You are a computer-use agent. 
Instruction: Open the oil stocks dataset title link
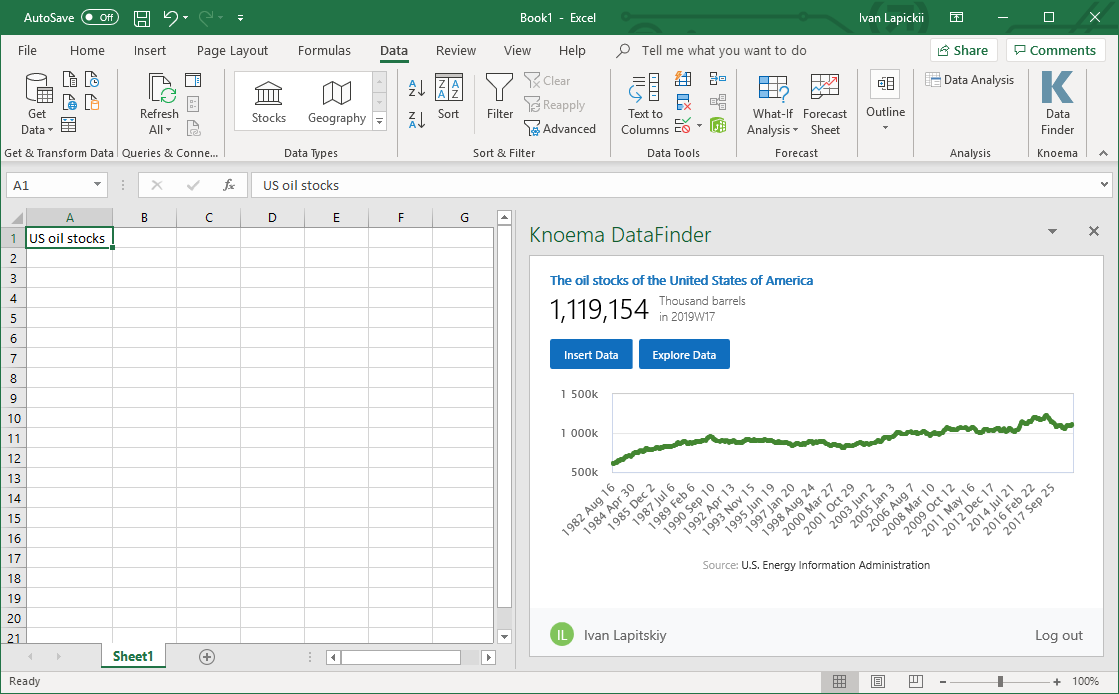(x=681, y=281)
